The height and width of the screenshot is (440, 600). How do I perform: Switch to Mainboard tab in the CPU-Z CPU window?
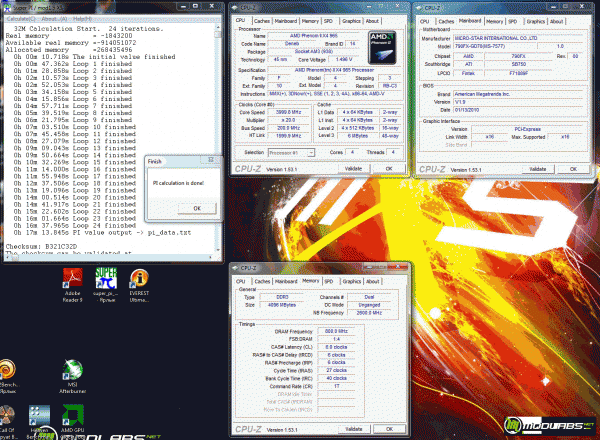[285, 21]
